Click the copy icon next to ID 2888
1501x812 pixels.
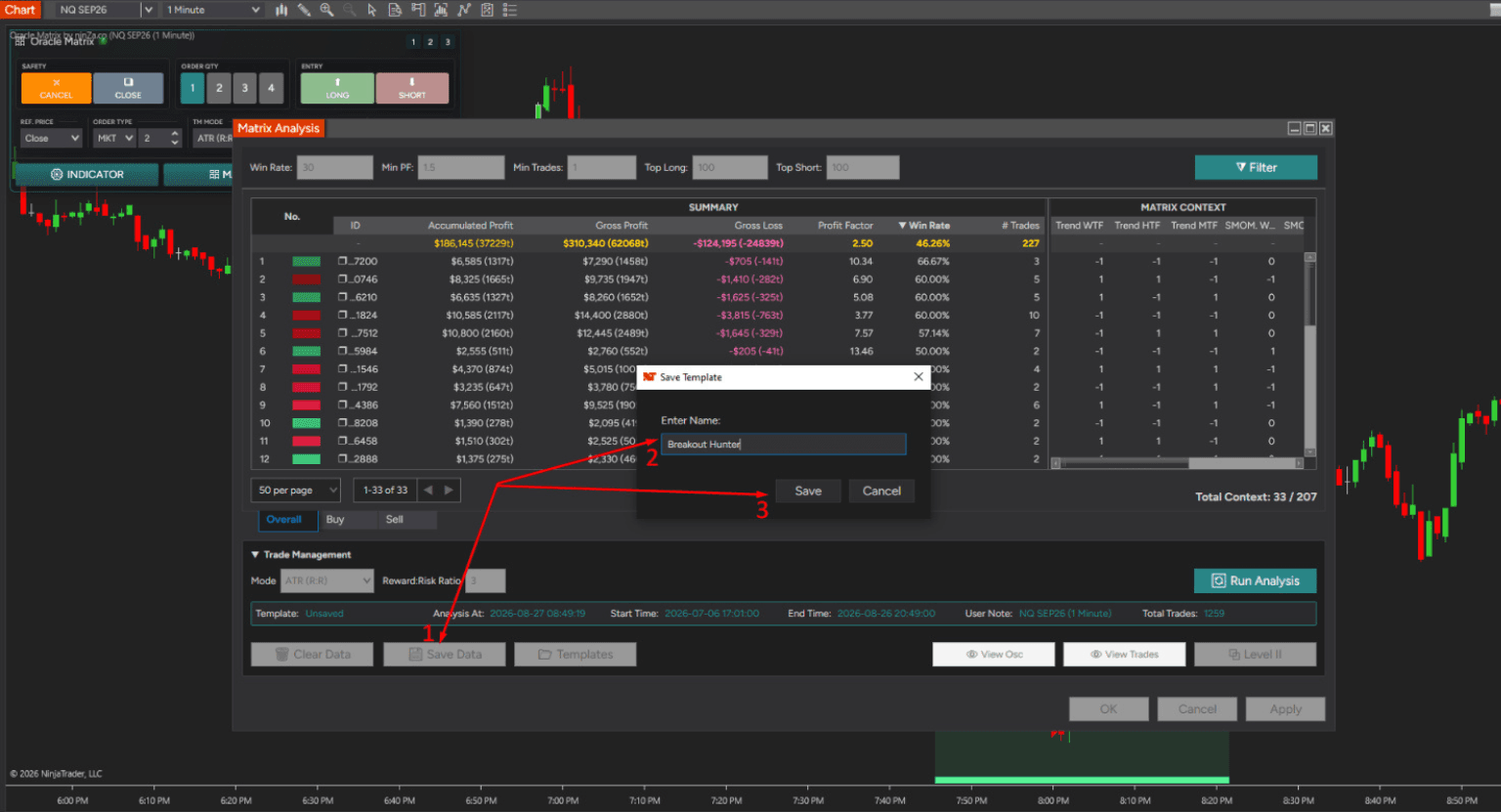[343, 459]
